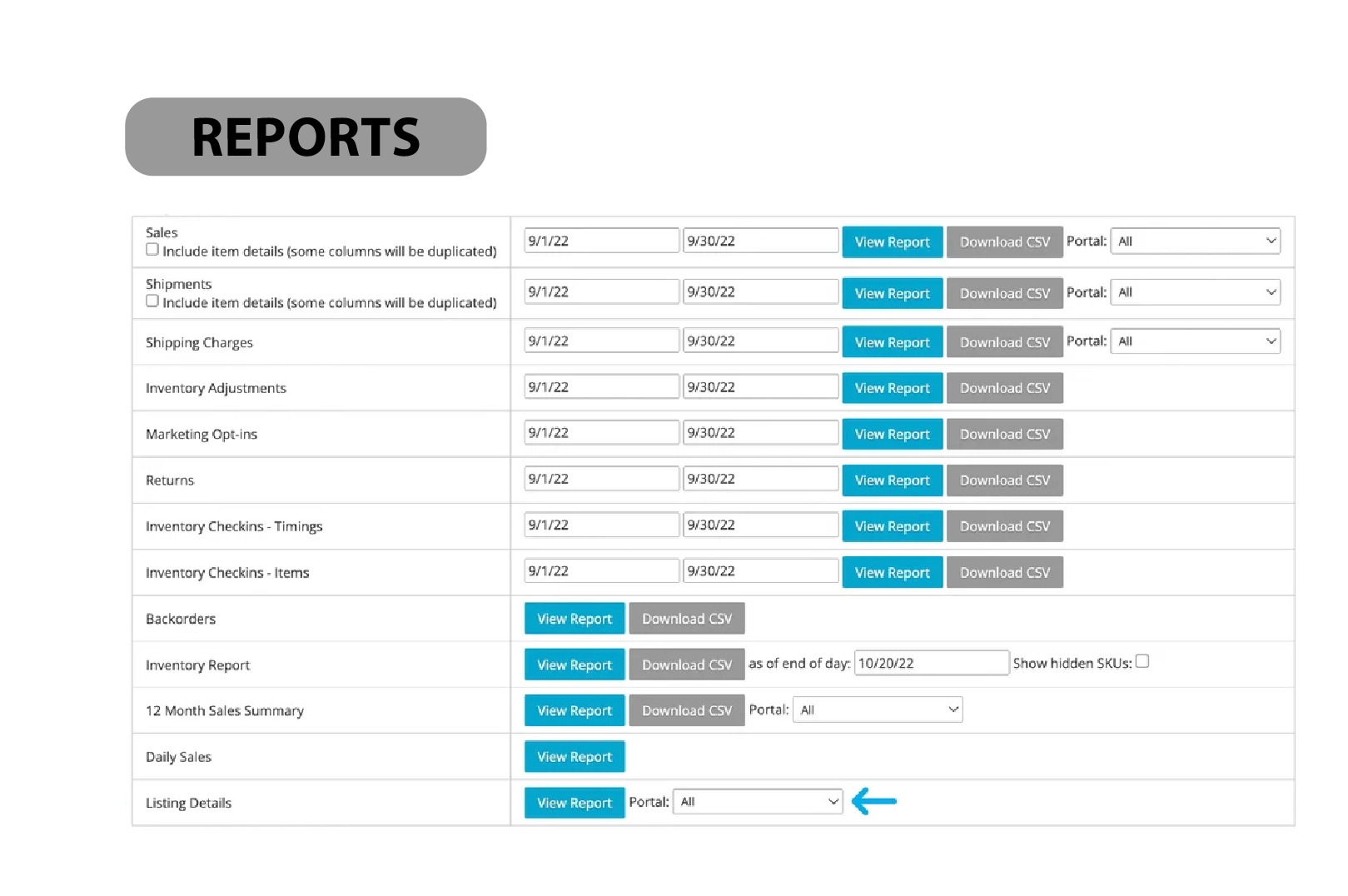
Task: Click the Marketing Opt-ins end date field
Action: [761, 433]
